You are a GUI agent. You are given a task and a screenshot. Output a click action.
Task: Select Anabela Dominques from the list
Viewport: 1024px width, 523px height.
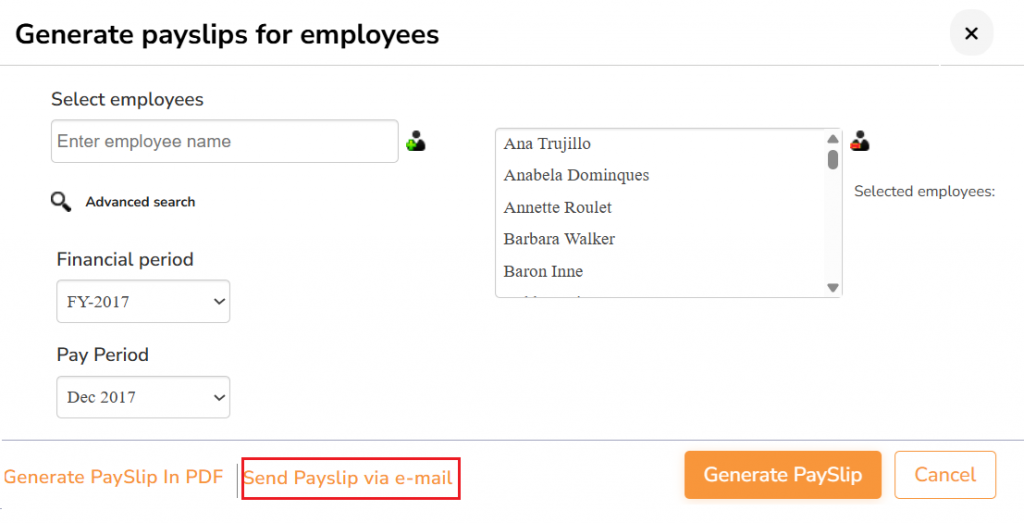coord(576,175)
